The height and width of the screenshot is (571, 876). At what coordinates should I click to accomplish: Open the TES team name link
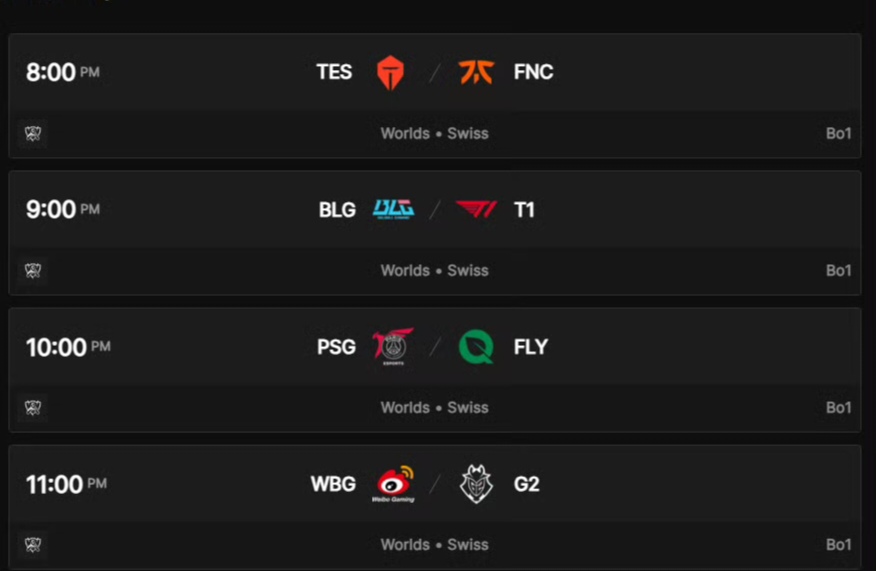[x=334, y=72]
